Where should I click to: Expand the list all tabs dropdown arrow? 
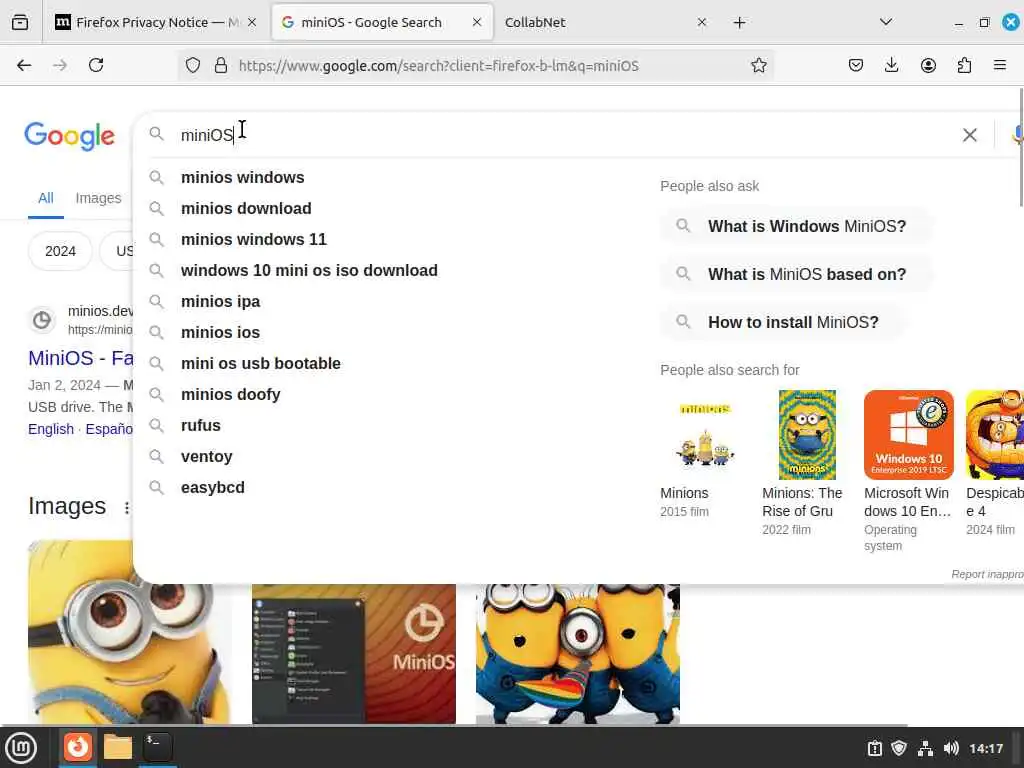[886, 22]
